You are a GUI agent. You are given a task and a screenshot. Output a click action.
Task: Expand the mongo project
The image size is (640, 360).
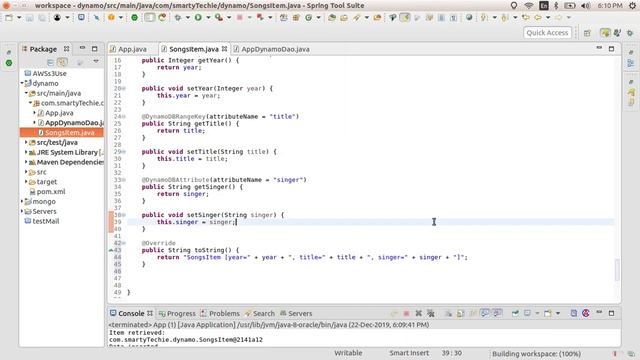pos(22,202)
